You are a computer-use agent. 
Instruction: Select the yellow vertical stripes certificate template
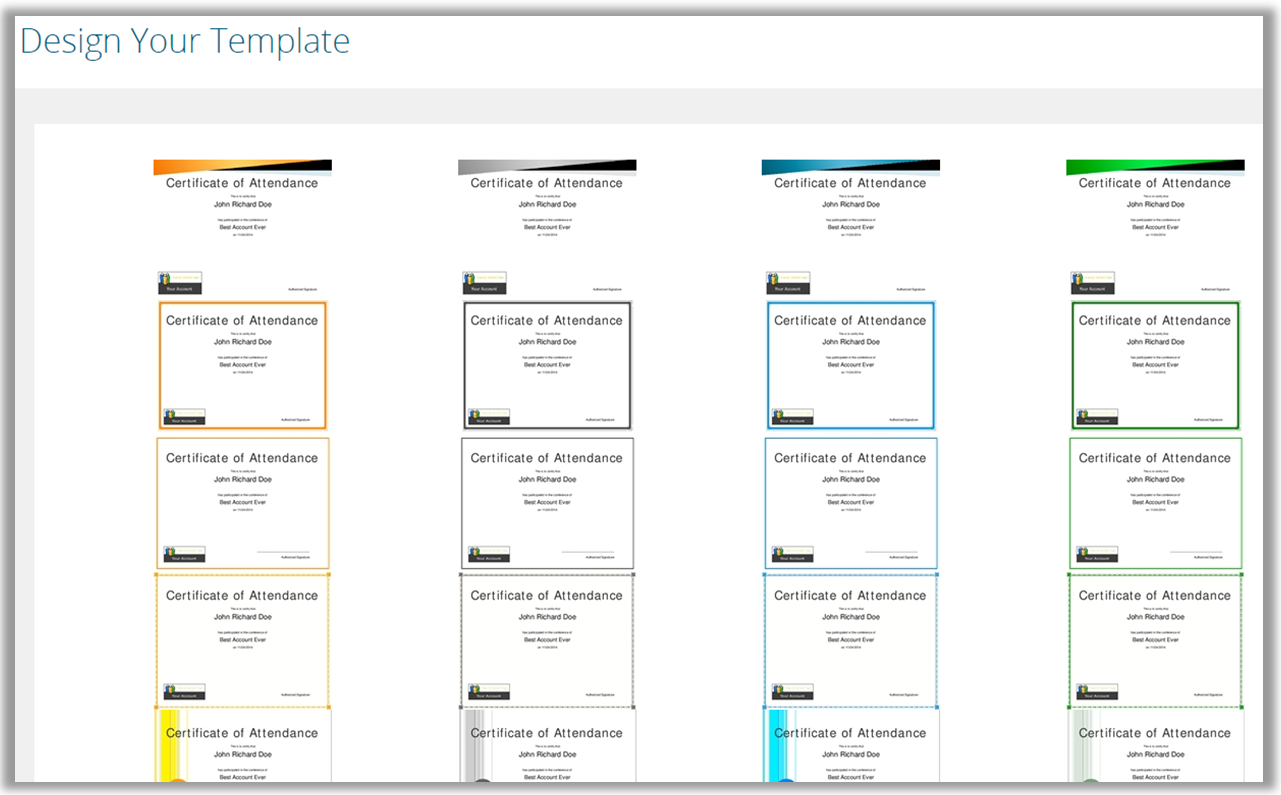pyautogui.click(x=242, y=746)
